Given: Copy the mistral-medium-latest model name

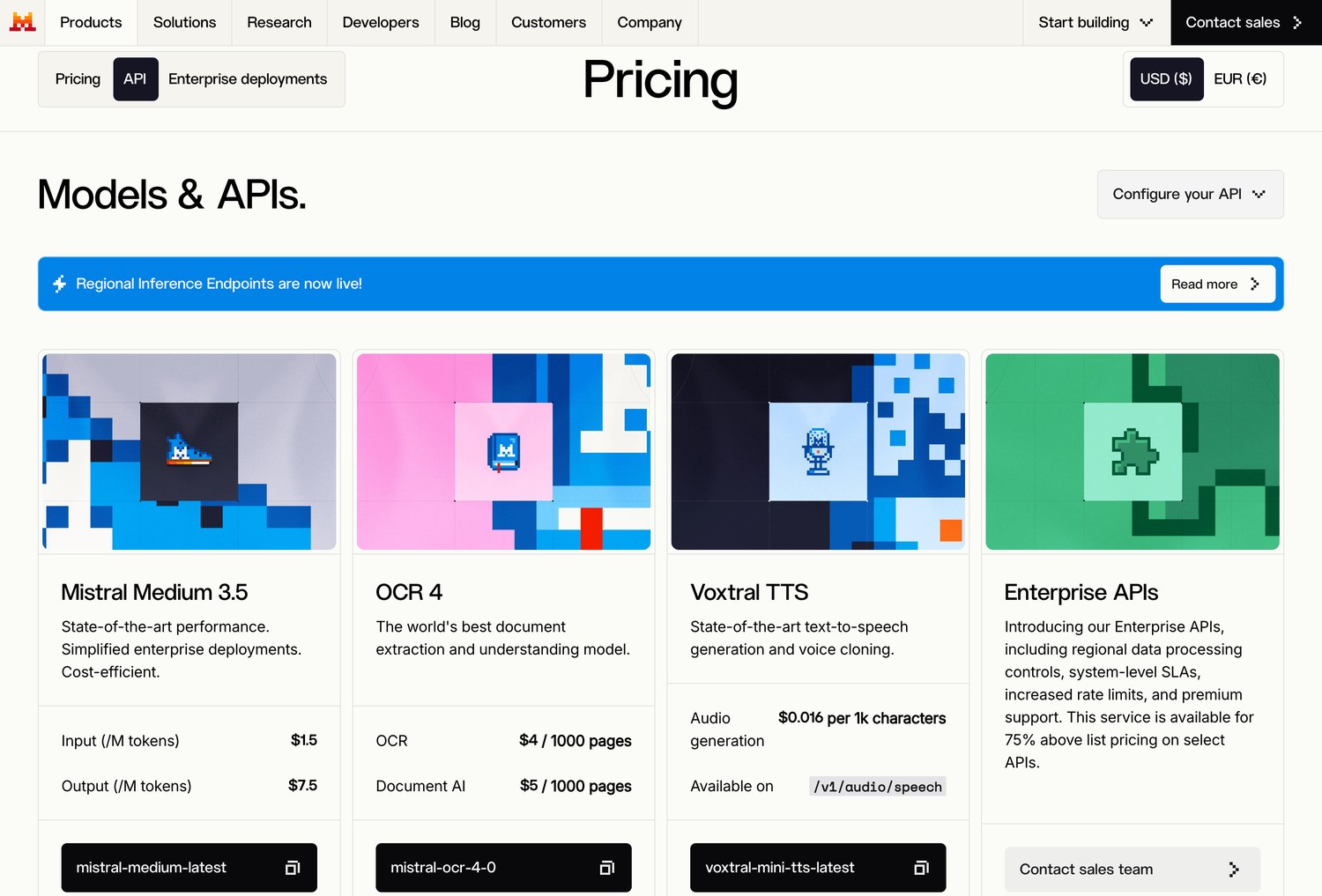Looking at the screenshot, I should pyautogui.click(x=293, y=868).
